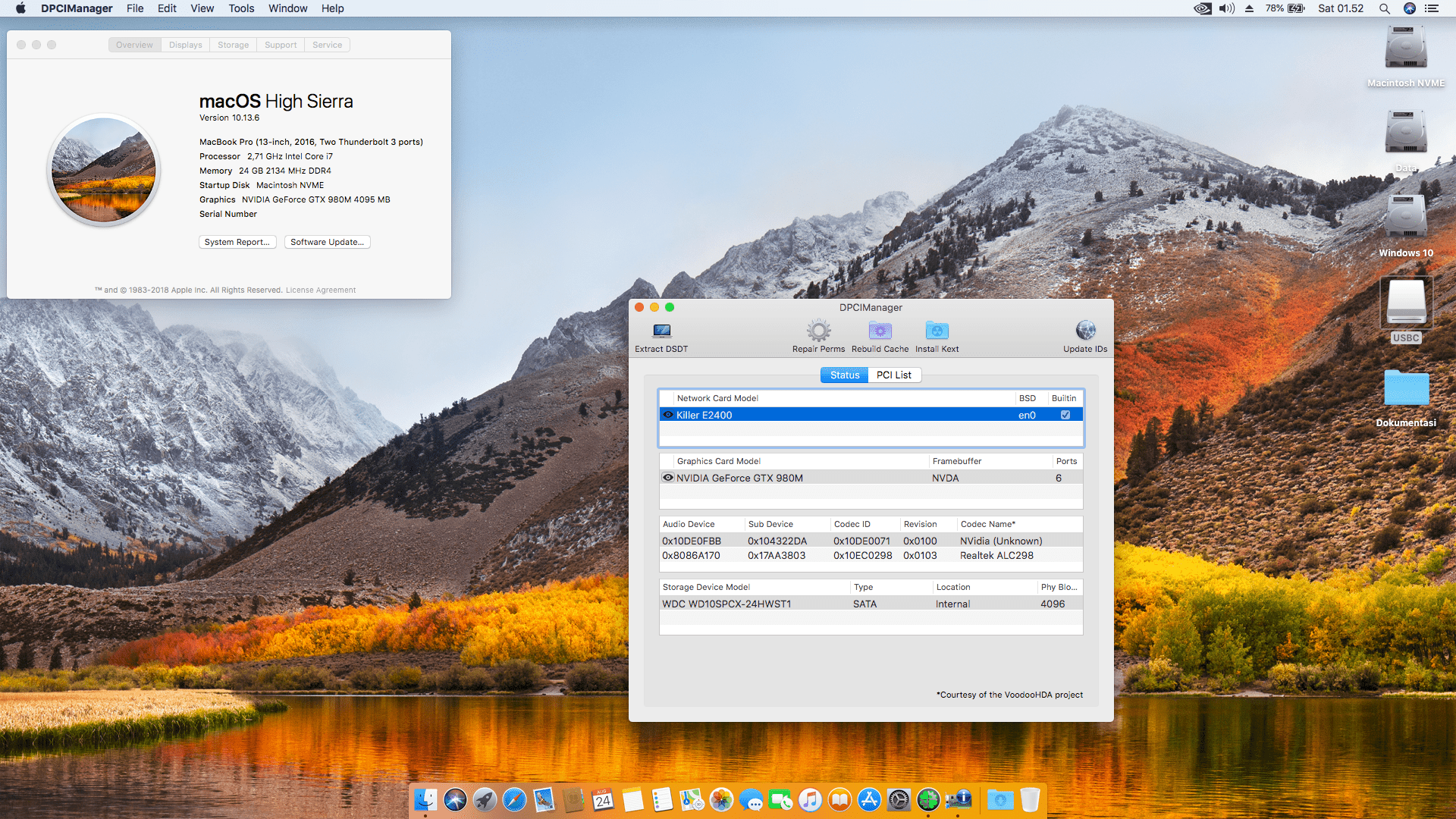The height and width of the screenshot is (819, 1456).
Task: Open the Macintosh NVME drive icon
Action: (x=1405, y=49)
